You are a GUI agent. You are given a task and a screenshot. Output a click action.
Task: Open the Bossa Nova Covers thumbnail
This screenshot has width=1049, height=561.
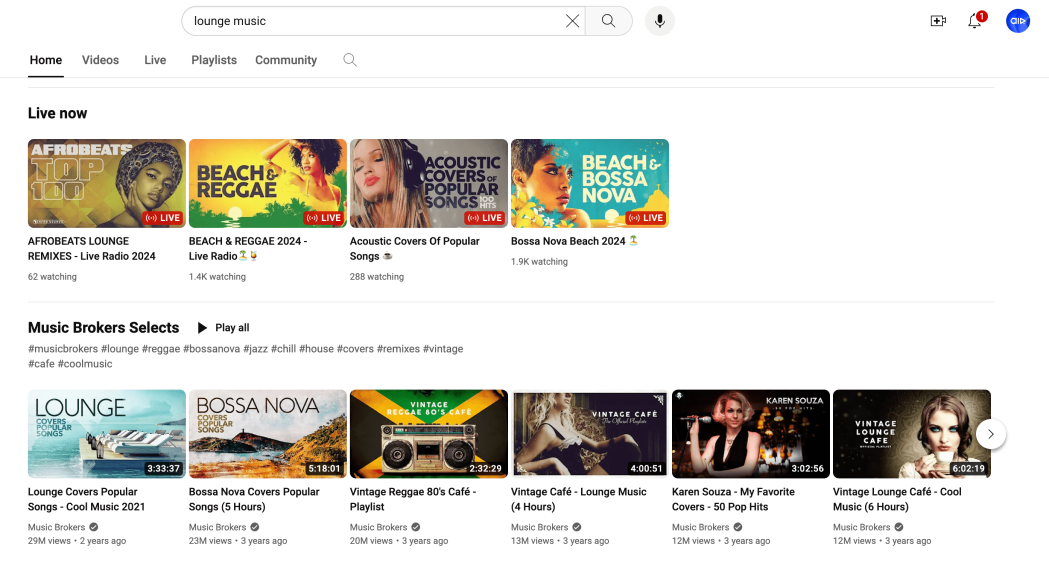(x=268, y=434)
